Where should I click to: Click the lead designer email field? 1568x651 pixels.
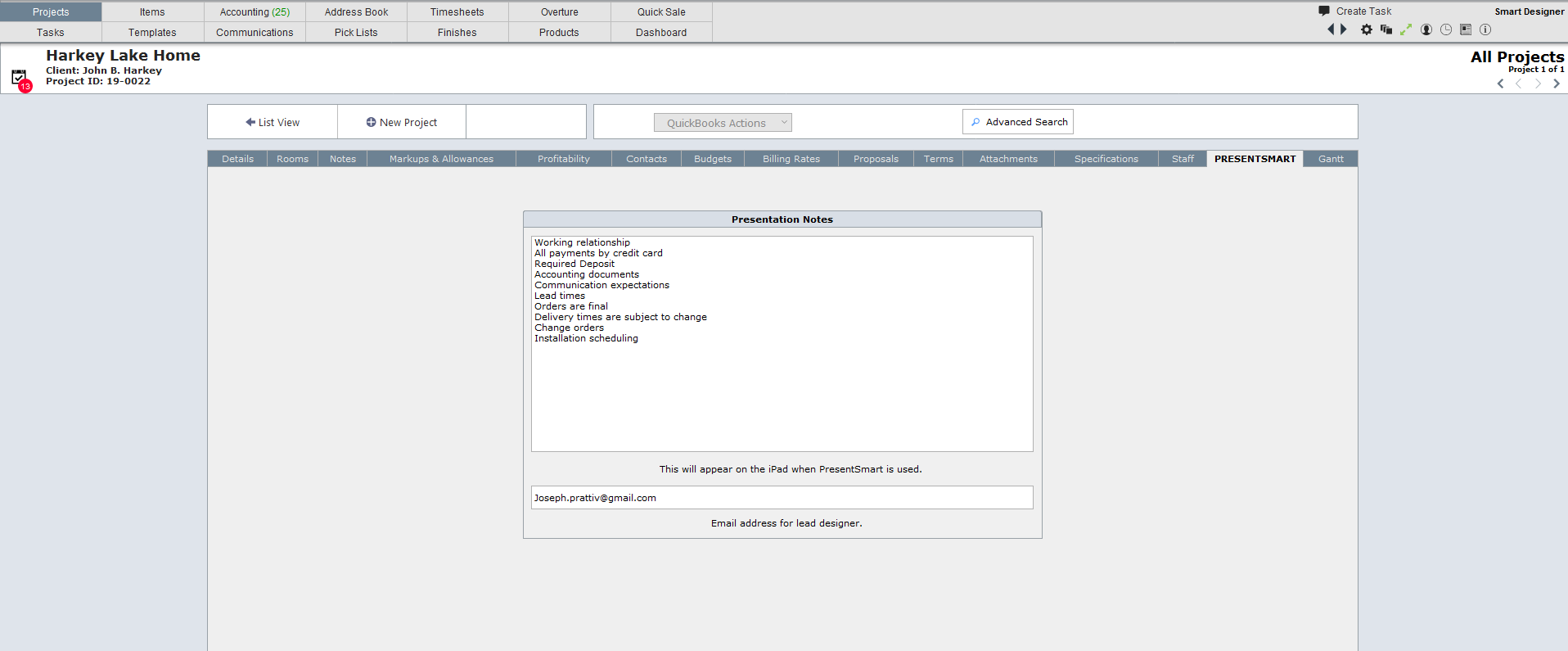[782, 498]
